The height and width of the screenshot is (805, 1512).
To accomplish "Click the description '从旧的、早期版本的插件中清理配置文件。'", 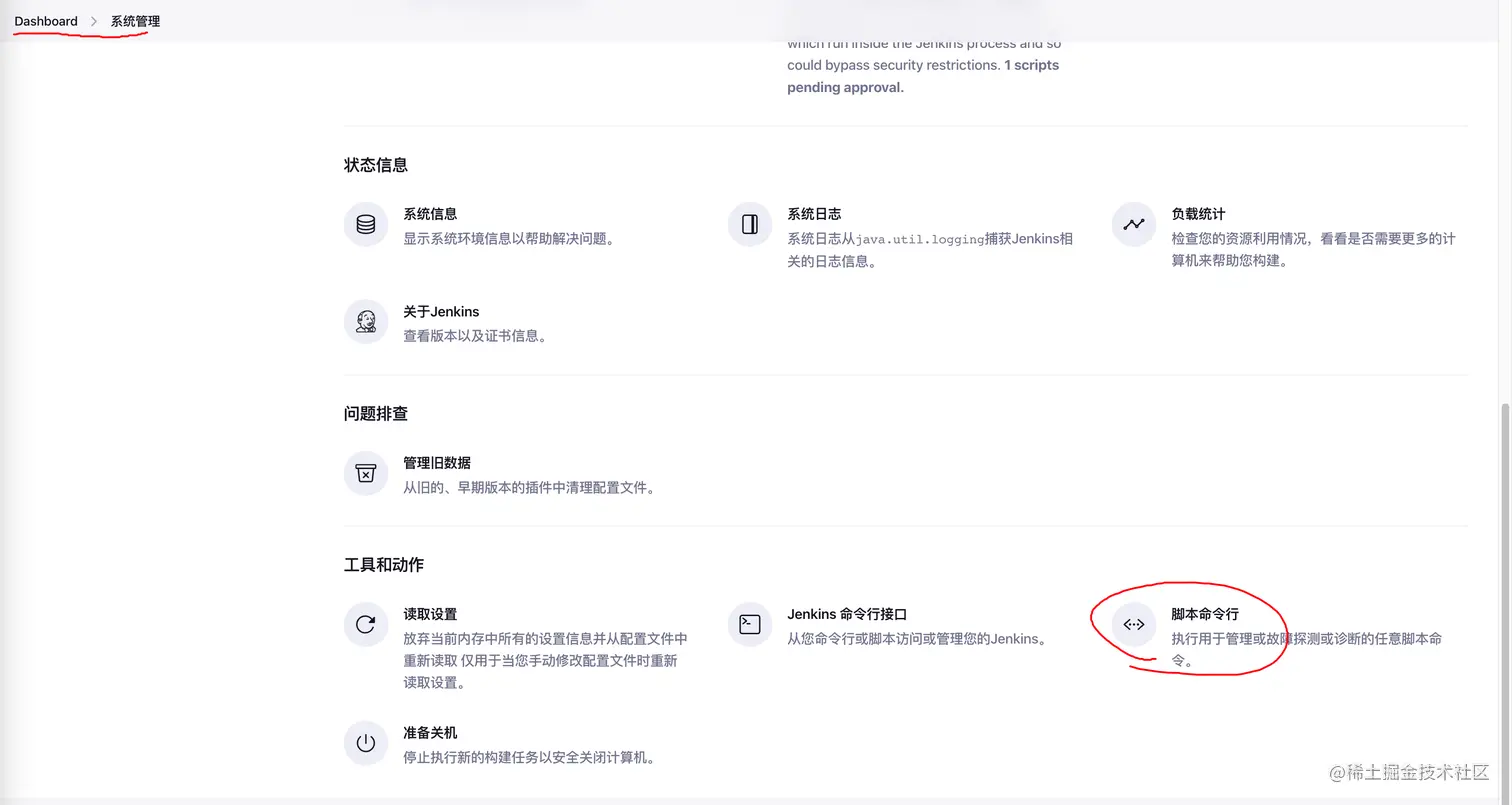I will (x=529, y=488).
